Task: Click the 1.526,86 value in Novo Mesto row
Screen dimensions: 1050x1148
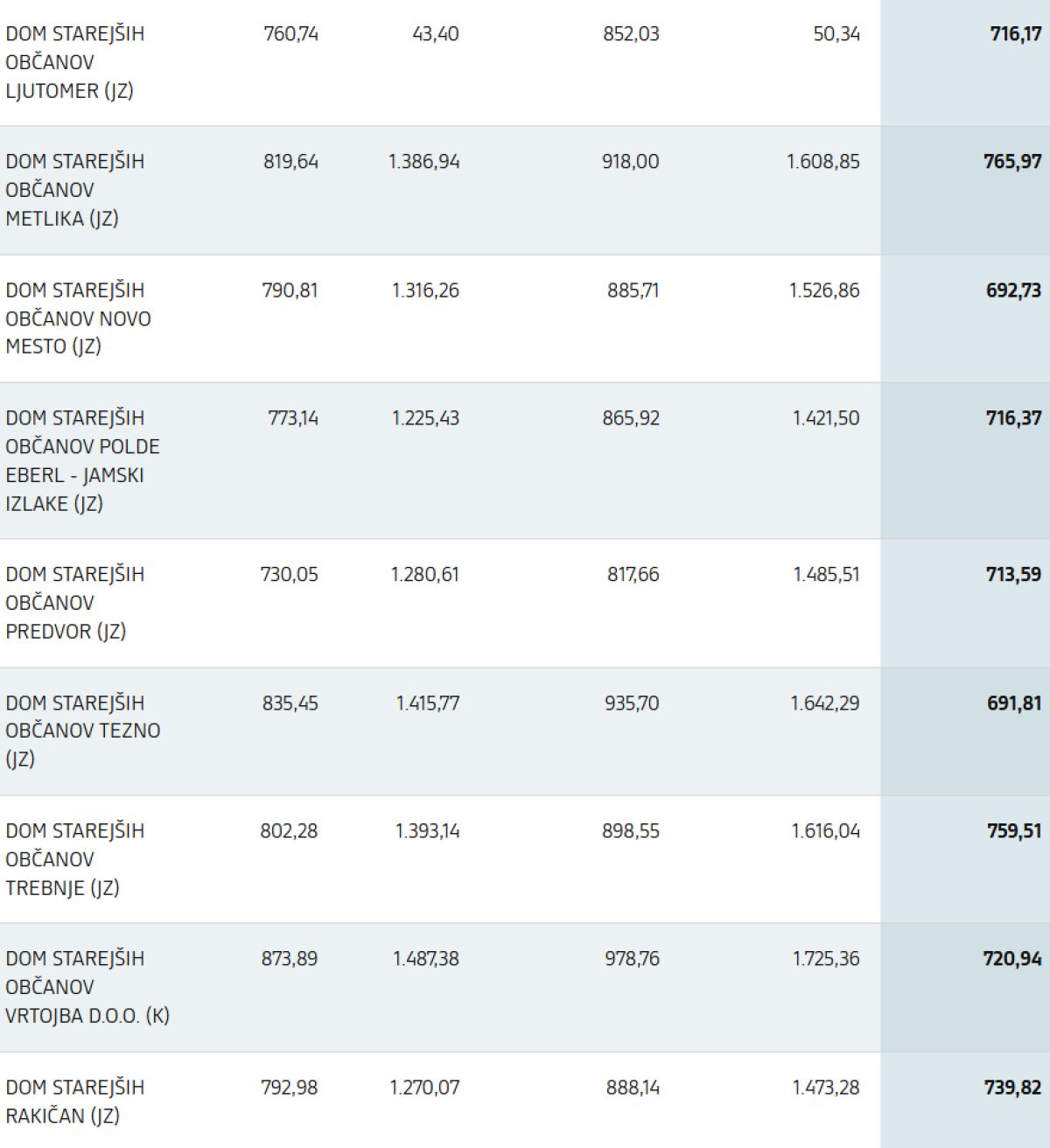Action: [x=824, y=290]
